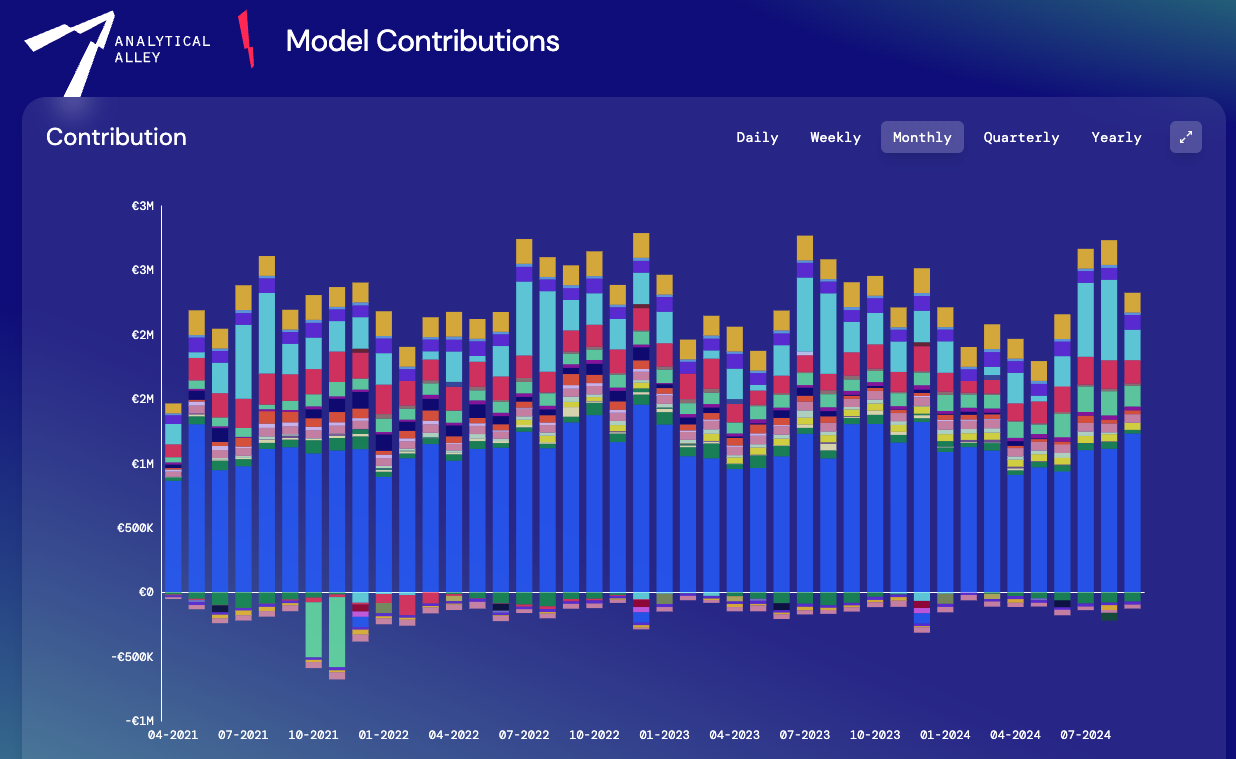Click large green negative segment of 10-2021 bar
Image resolution: width=1236 pixels, height=759 pixels.
tap(313, 629)
